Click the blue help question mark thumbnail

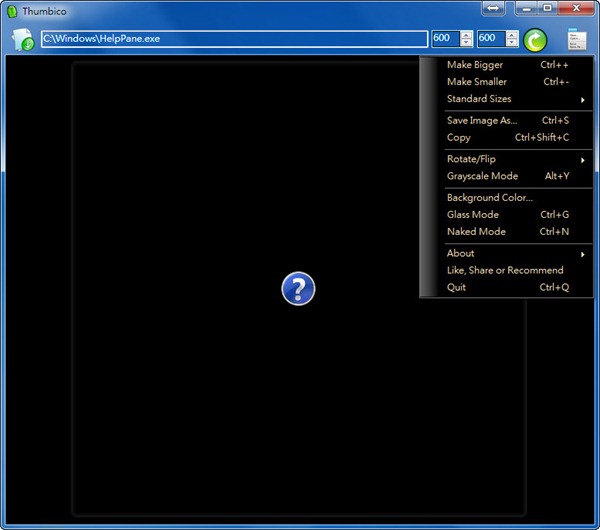point(298,289)
